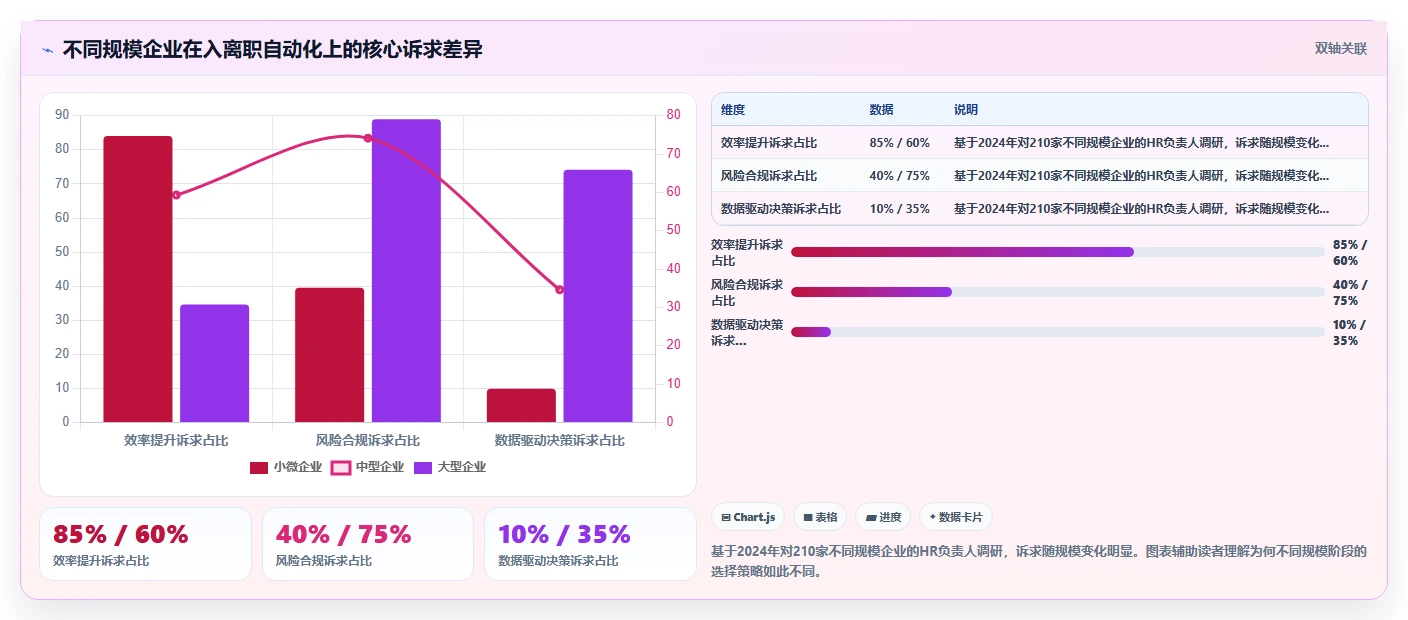Click the 小微企业 bar for 风险合规诉求占比

click(x=329, y=355)
